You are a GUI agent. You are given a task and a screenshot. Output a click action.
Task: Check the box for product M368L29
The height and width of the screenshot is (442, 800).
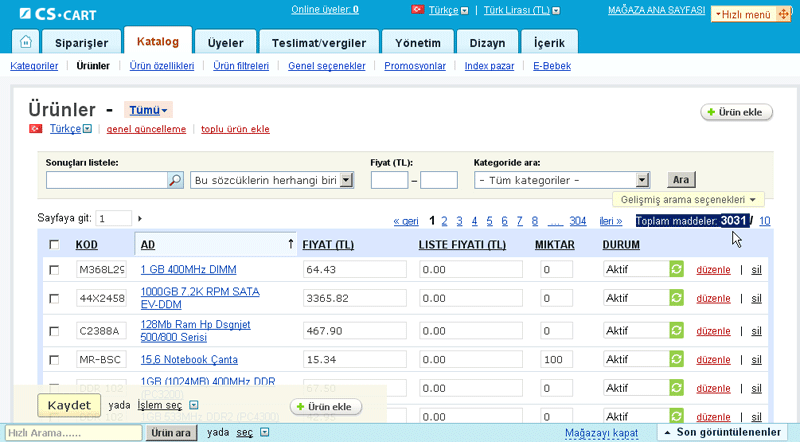coord(54,269)
